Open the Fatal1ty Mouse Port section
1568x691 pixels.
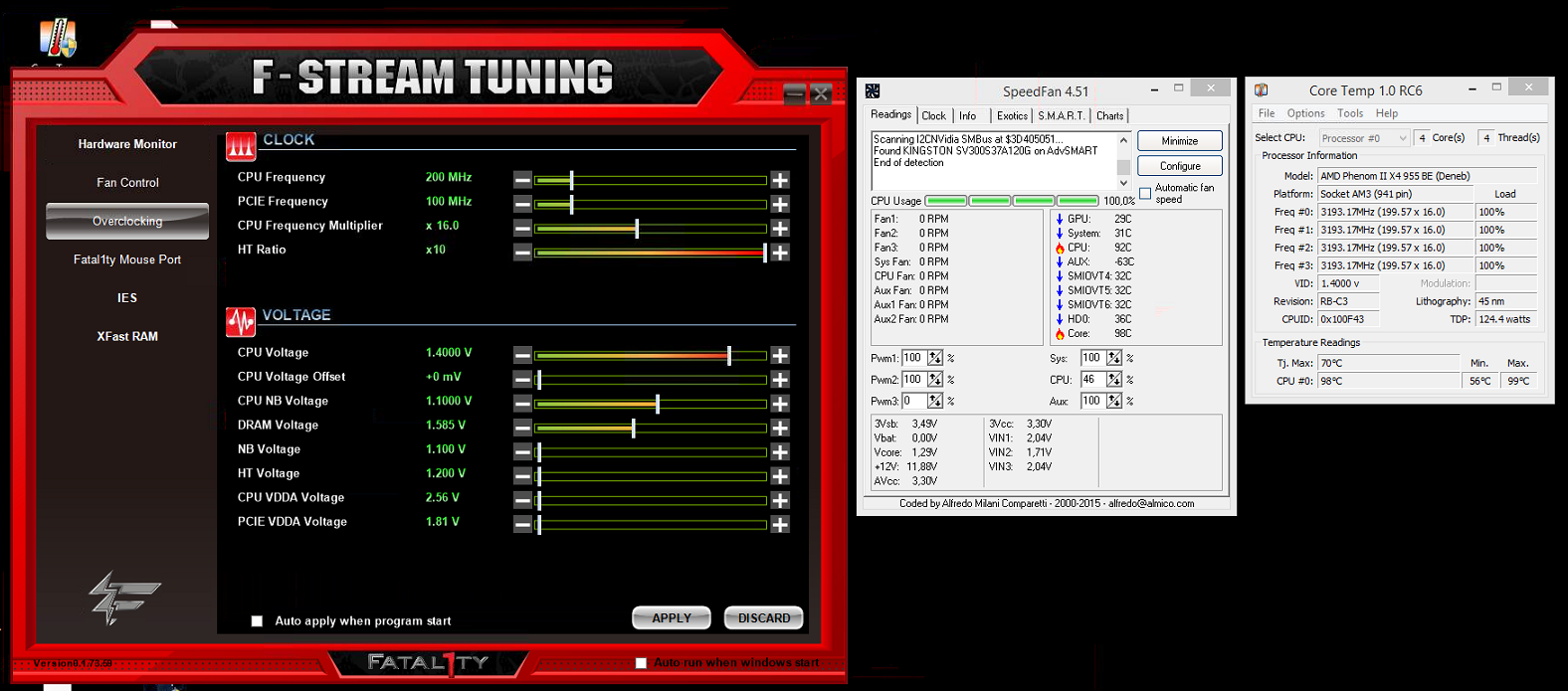[x=127, y=259]
